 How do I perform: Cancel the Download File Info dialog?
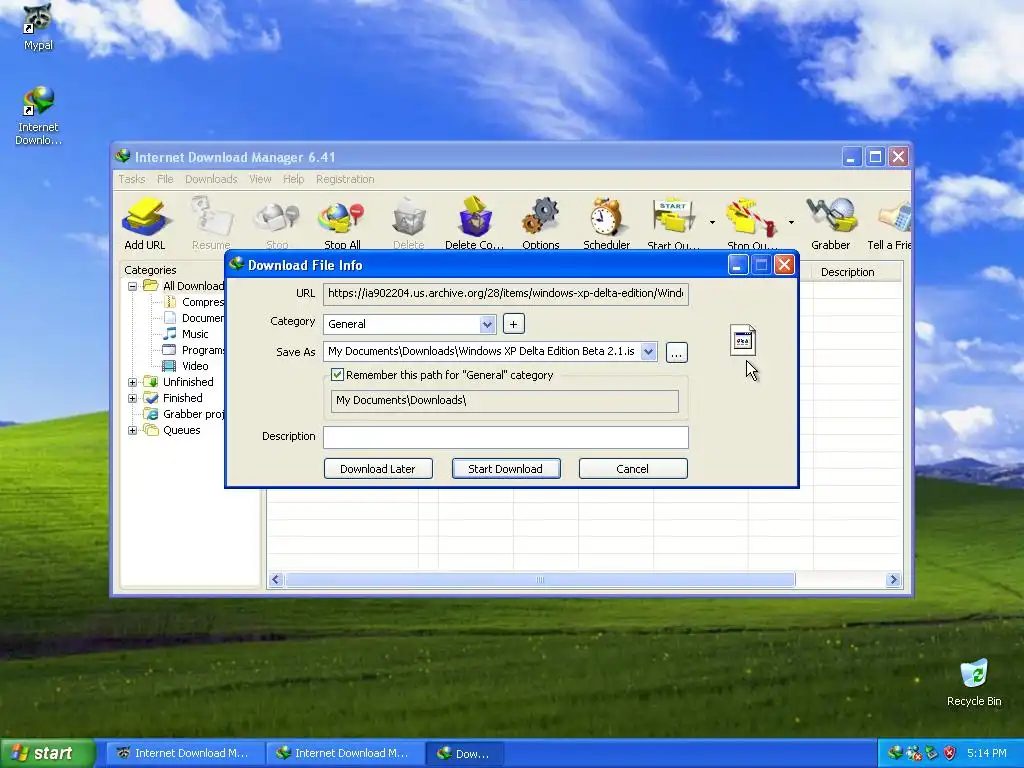tap(633, 469)
